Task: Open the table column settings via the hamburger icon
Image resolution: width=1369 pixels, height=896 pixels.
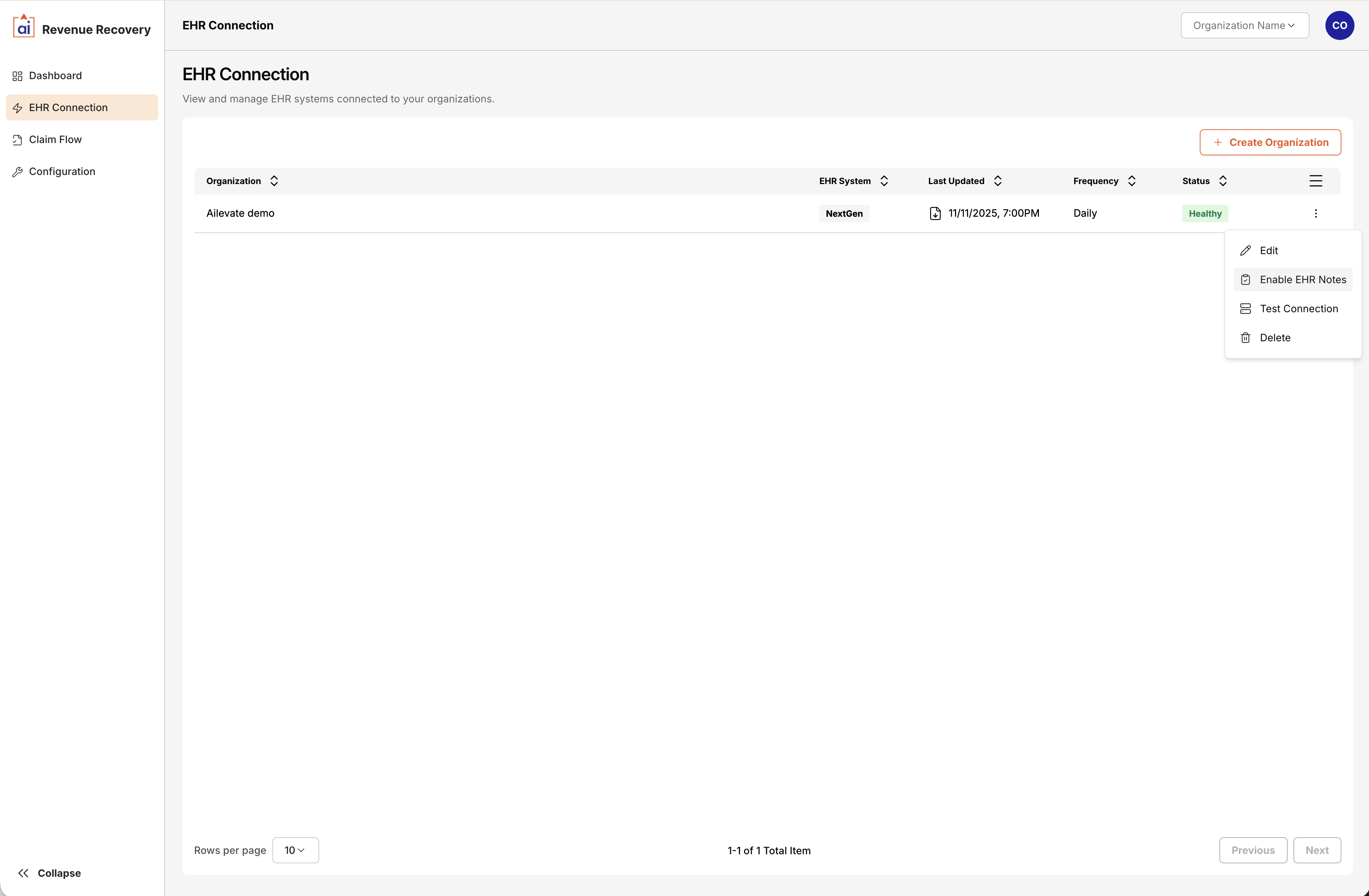Action: point(1316,180)
